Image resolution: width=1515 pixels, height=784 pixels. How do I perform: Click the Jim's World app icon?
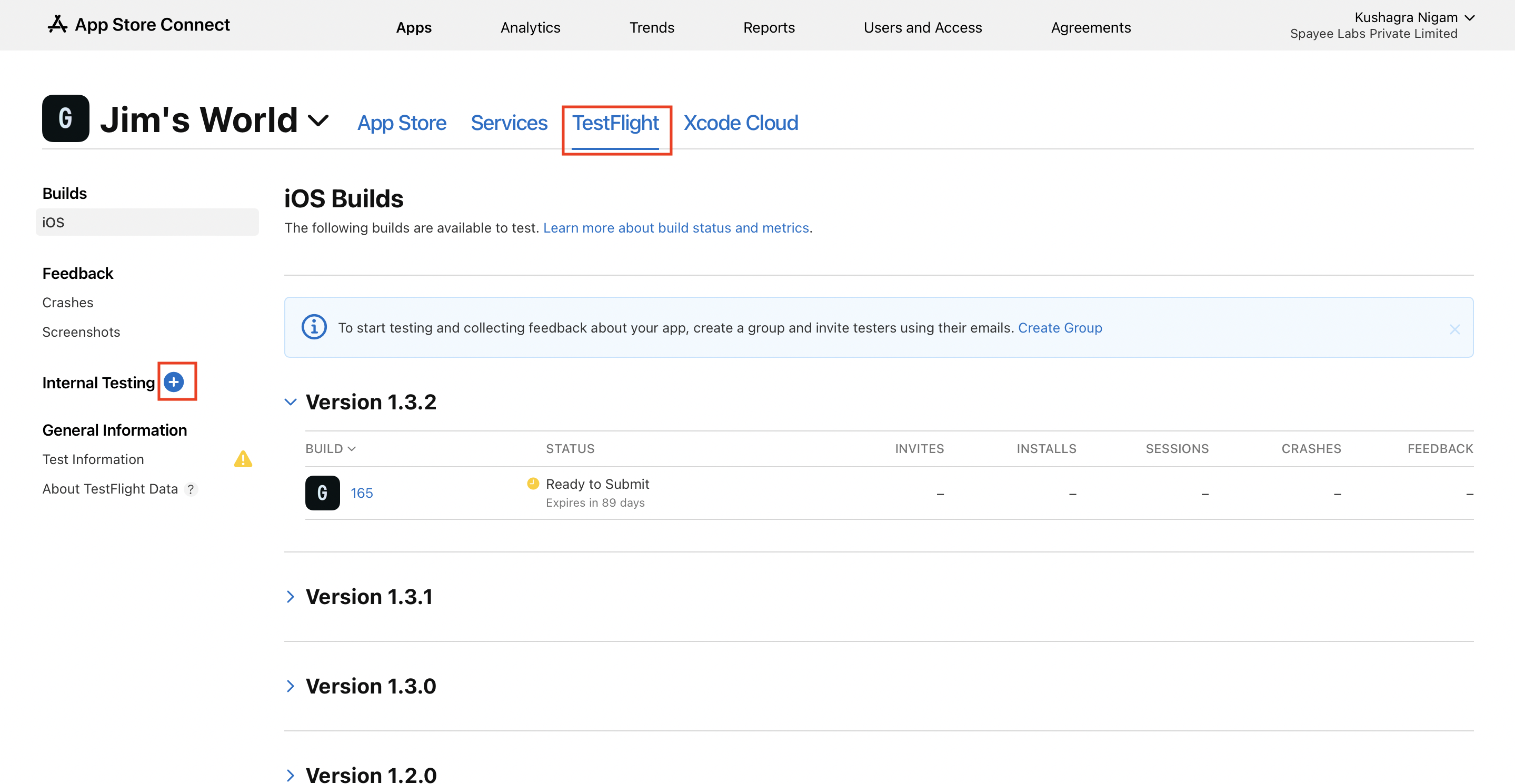(65, 118)
